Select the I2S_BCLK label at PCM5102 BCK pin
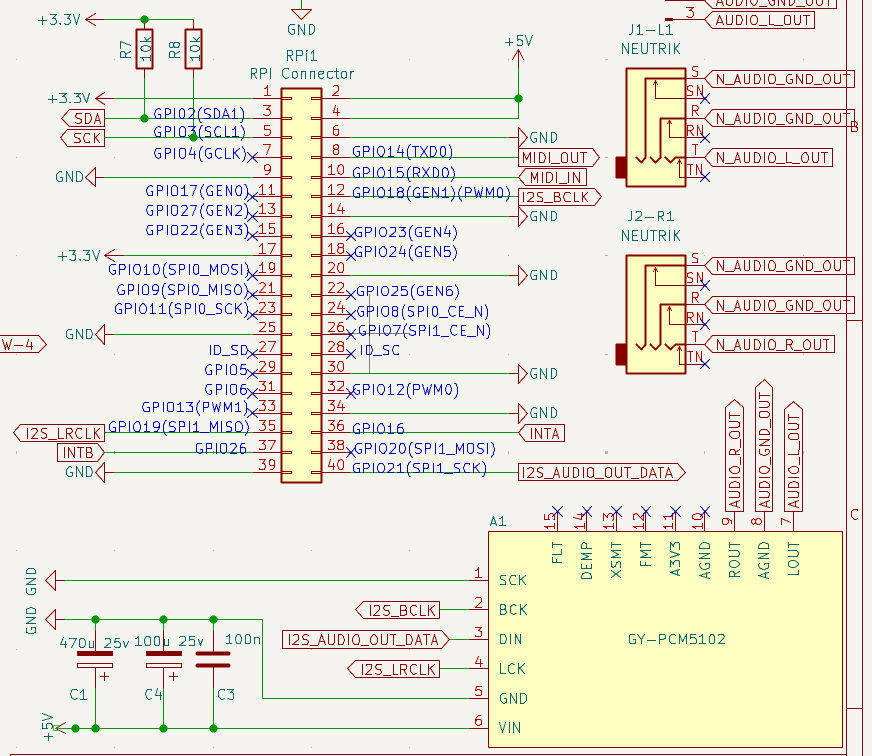The width and height of the screenshot is (872, 756). click(400, 610)
